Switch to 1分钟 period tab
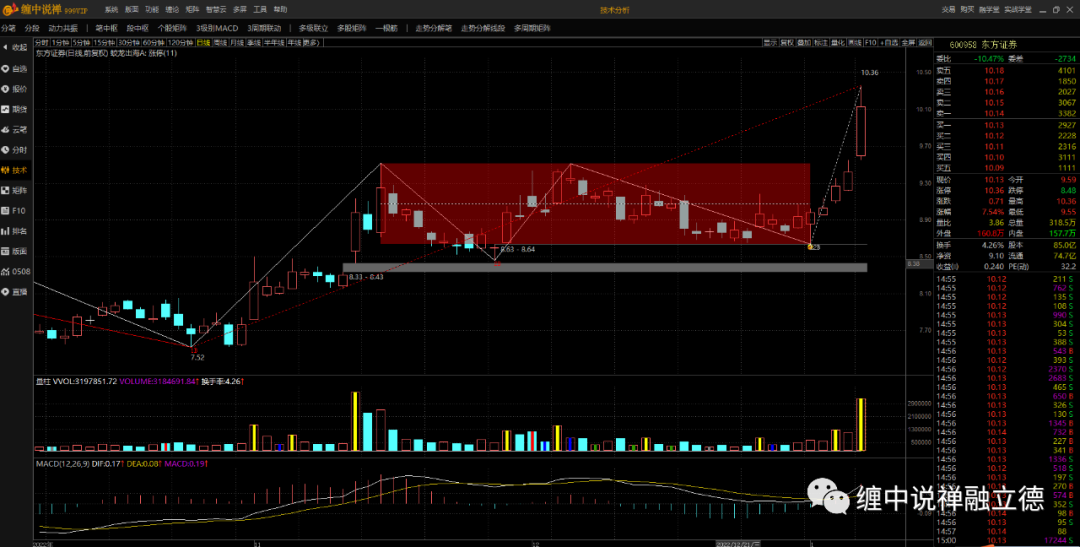The image size is (1080, 547). tap(61, 43)
